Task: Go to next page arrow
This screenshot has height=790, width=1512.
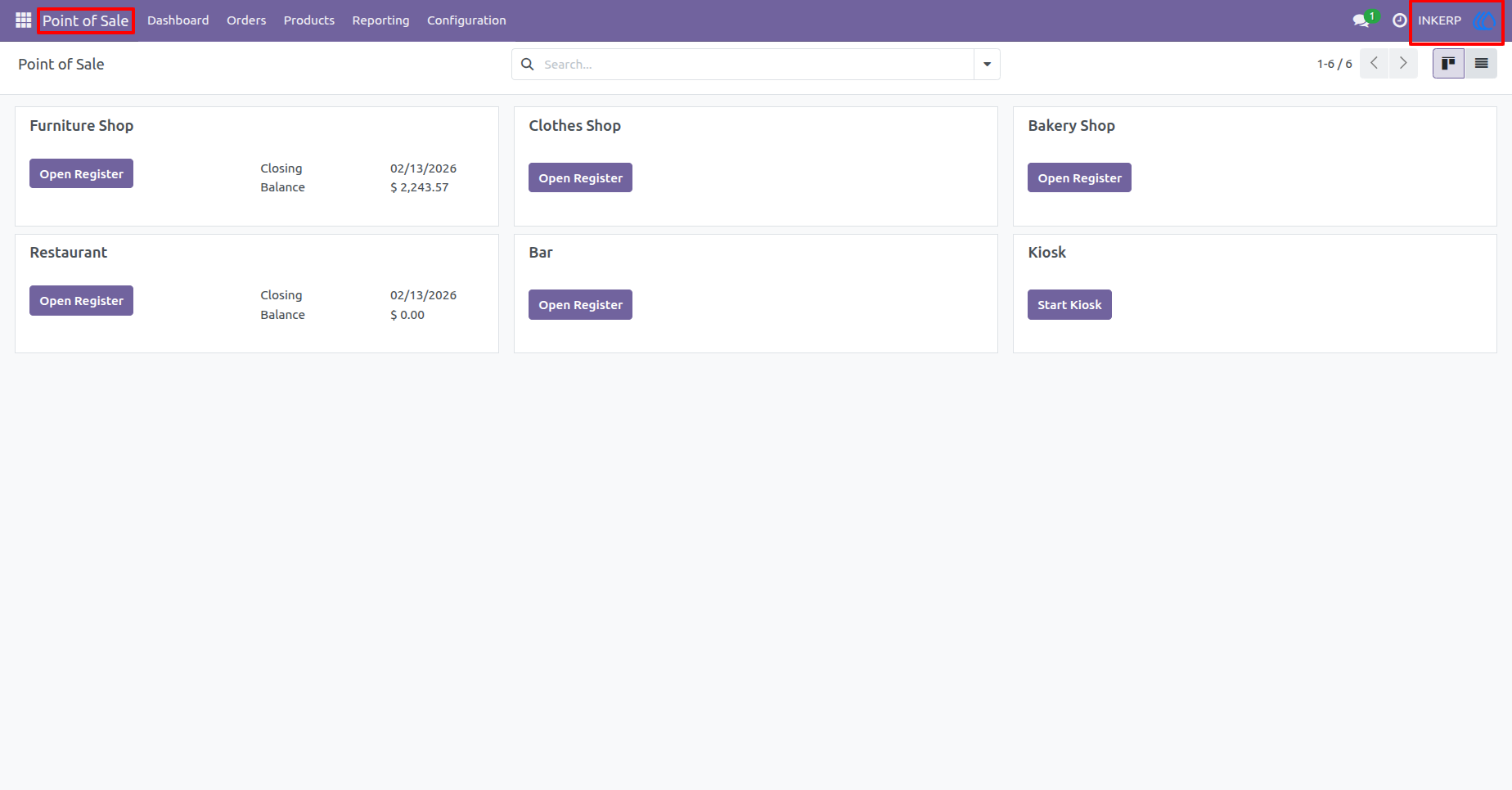Action: [x=1403, y=63]
